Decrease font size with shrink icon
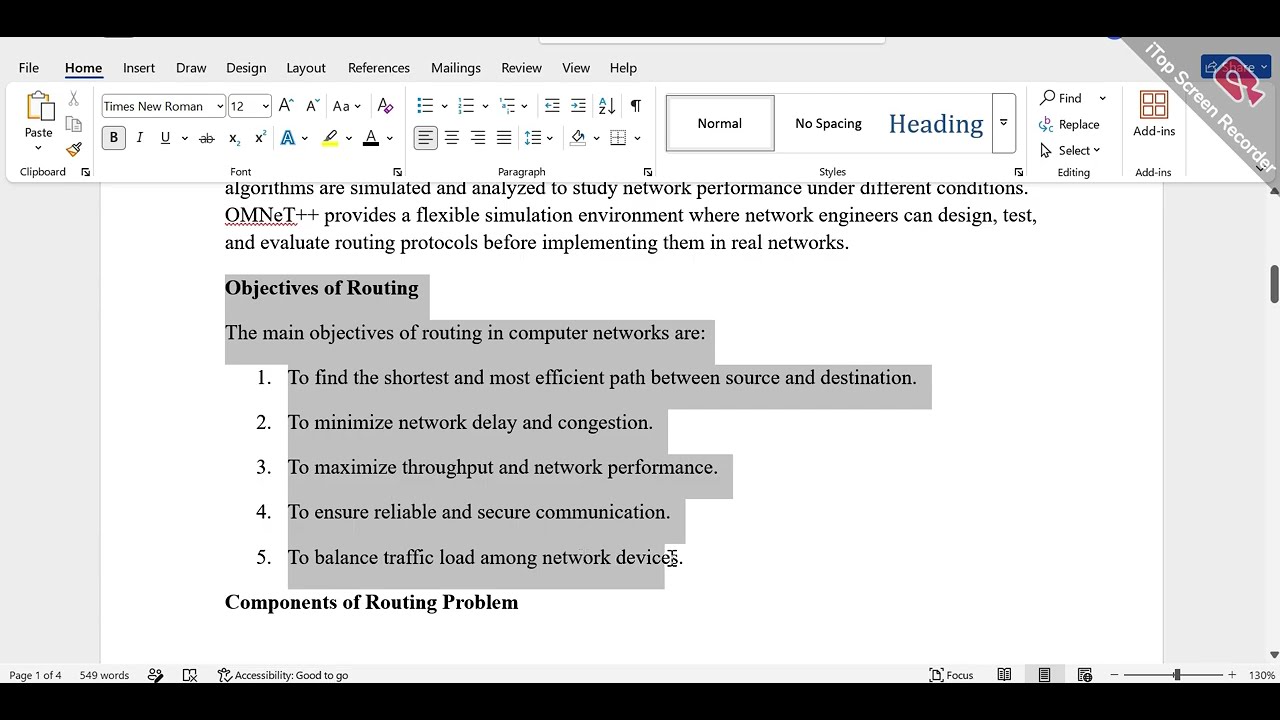1280x720 pixels. pos(312,106)
